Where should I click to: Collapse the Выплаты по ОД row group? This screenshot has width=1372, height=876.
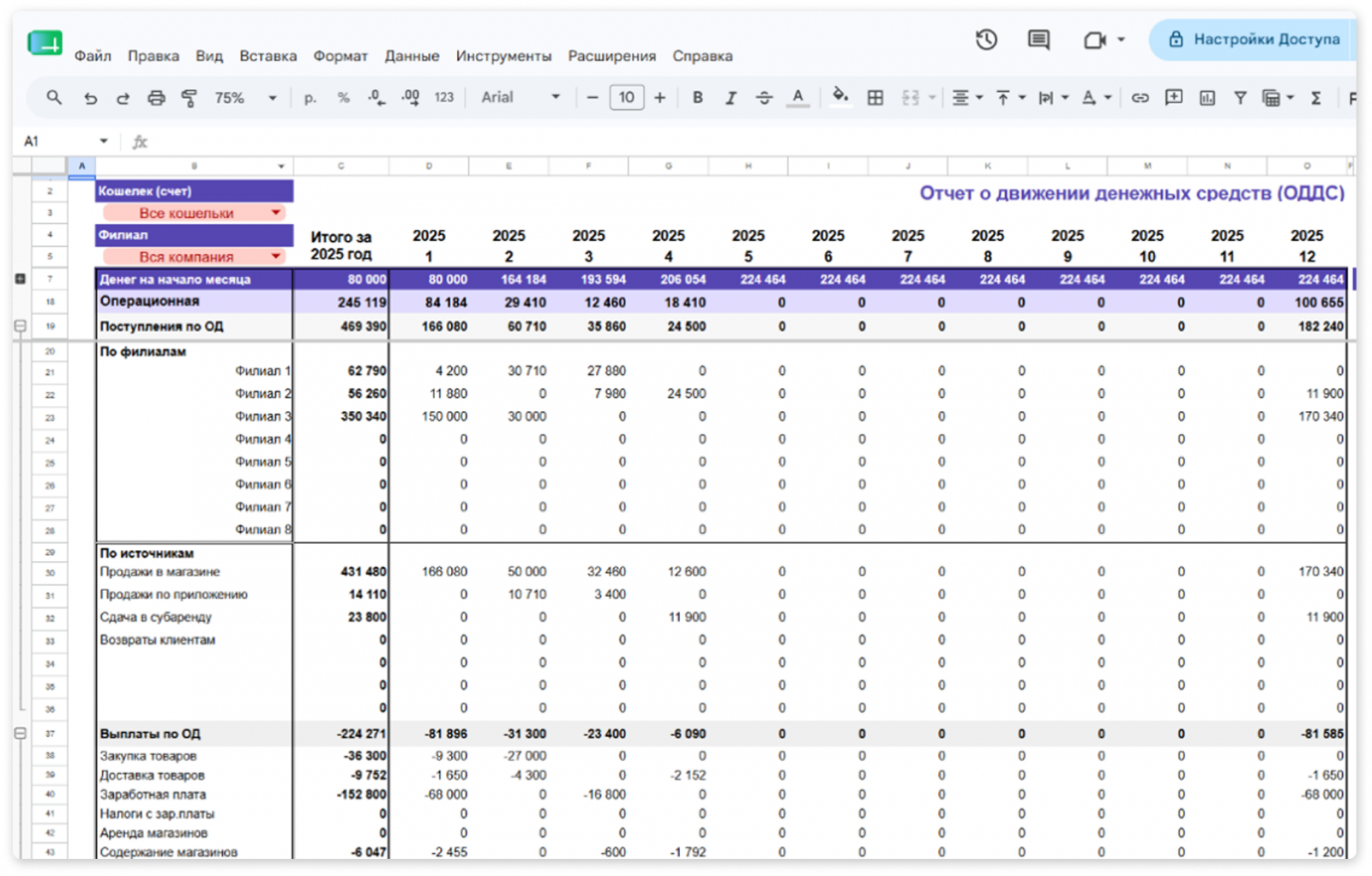coord(20,734)
